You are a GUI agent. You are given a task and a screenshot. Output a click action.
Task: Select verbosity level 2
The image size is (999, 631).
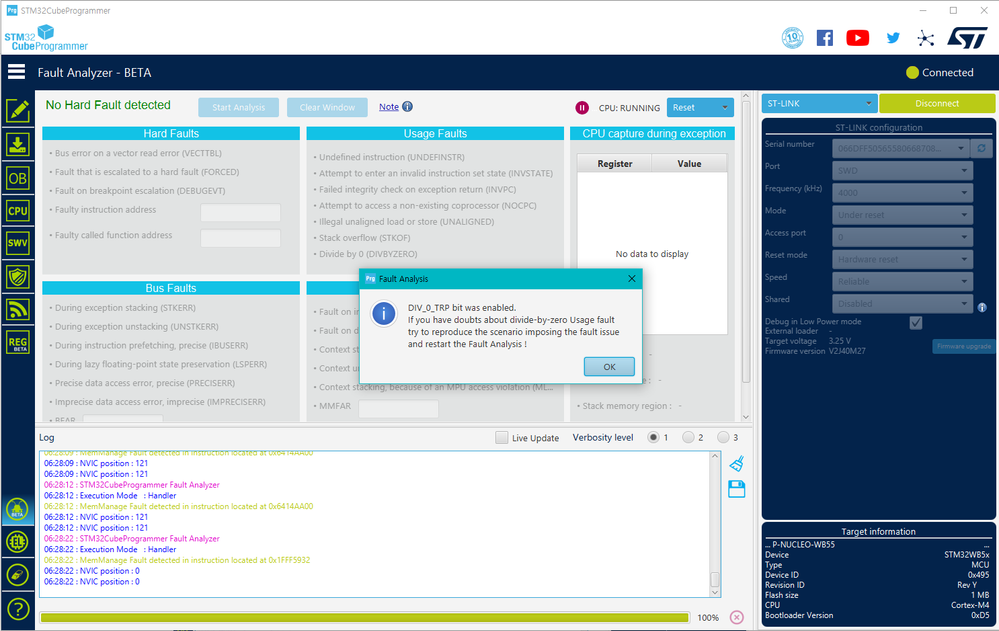[x=687, y=437]
